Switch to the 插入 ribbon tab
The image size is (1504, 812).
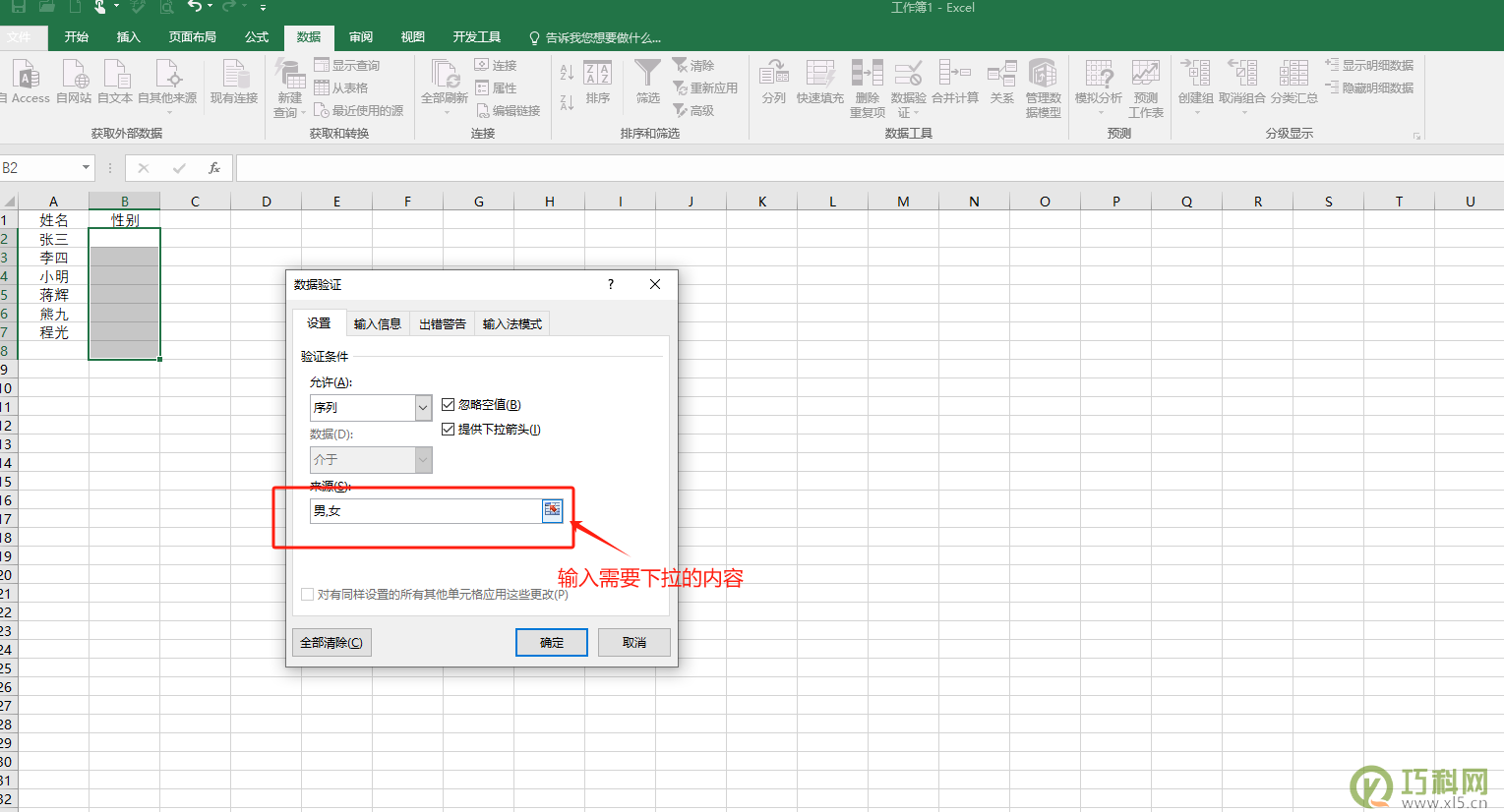point(129,37)
